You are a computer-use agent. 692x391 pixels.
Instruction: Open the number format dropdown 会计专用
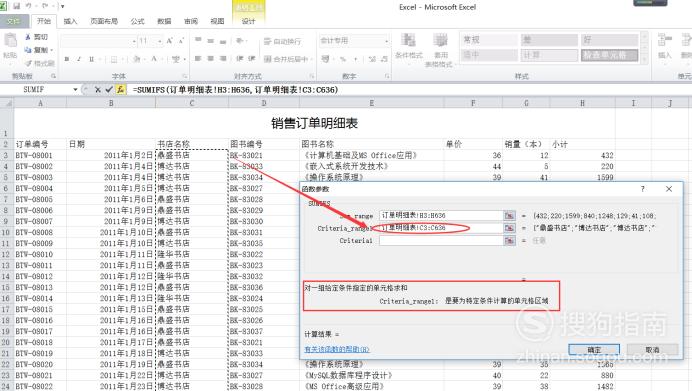[387, 41]
